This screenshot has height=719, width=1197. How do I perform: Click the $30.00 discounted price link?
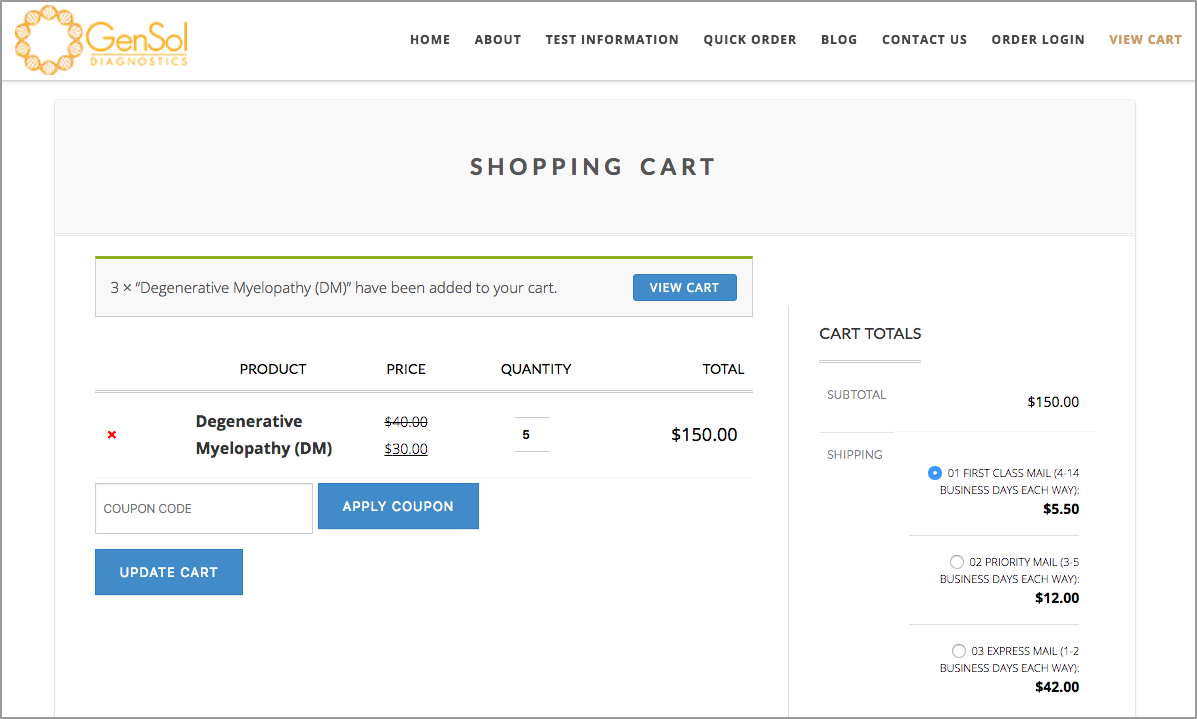pos(405,448)
